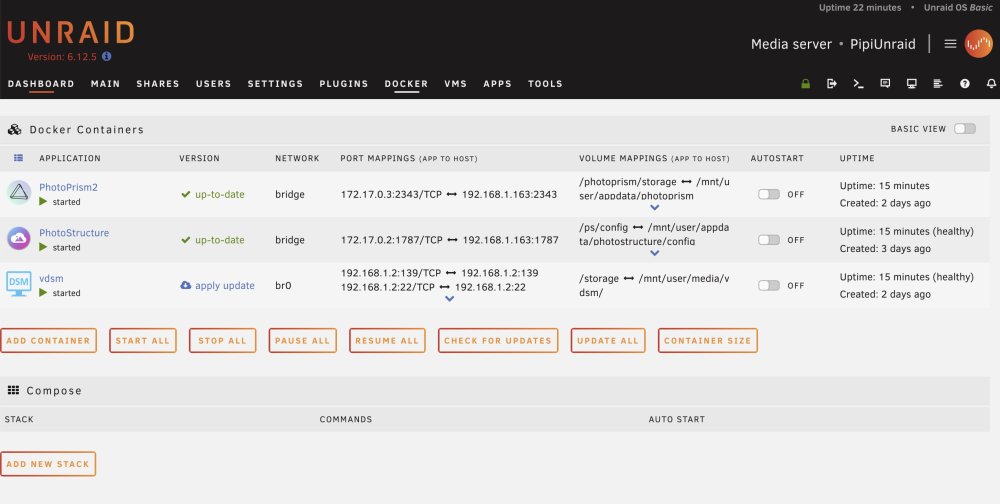
Task: Open the Tools tab
Action: pos(545,84)
